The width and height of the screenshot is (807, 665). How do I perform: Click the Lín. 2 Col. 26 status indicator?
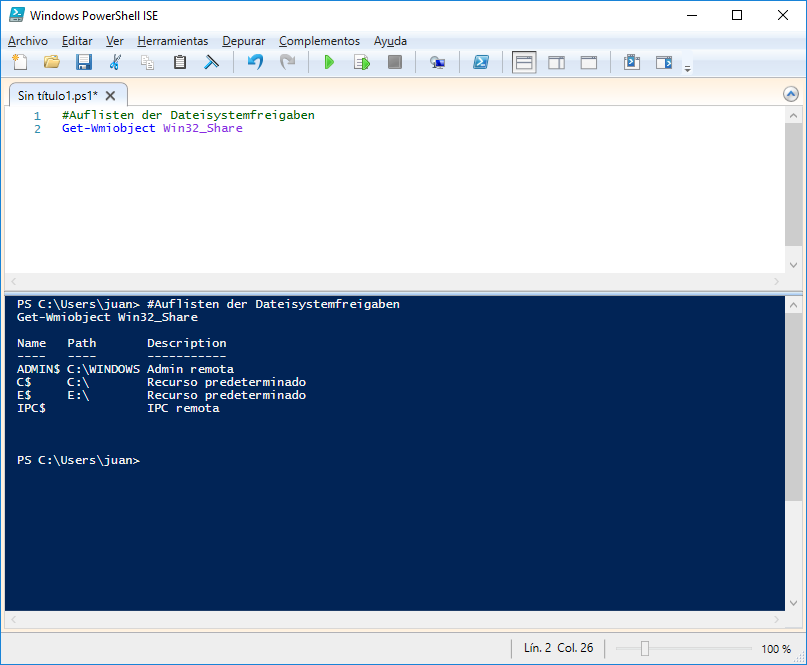pos(558,648)
